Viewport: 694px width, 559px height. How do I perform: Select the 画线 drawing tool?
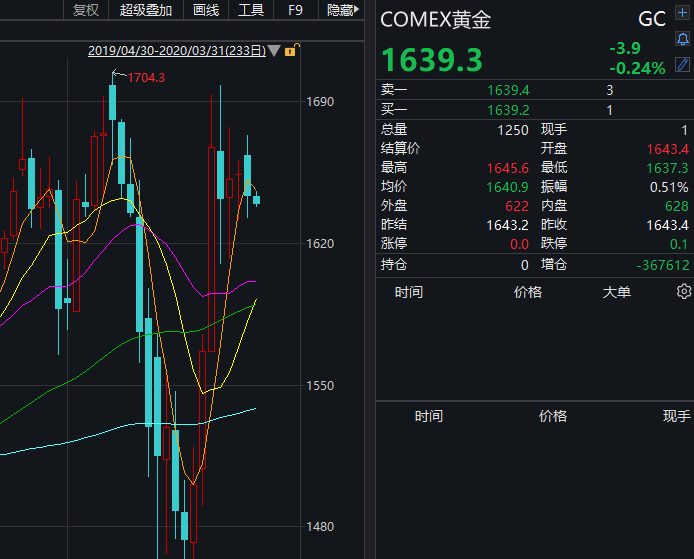[206, 10]
